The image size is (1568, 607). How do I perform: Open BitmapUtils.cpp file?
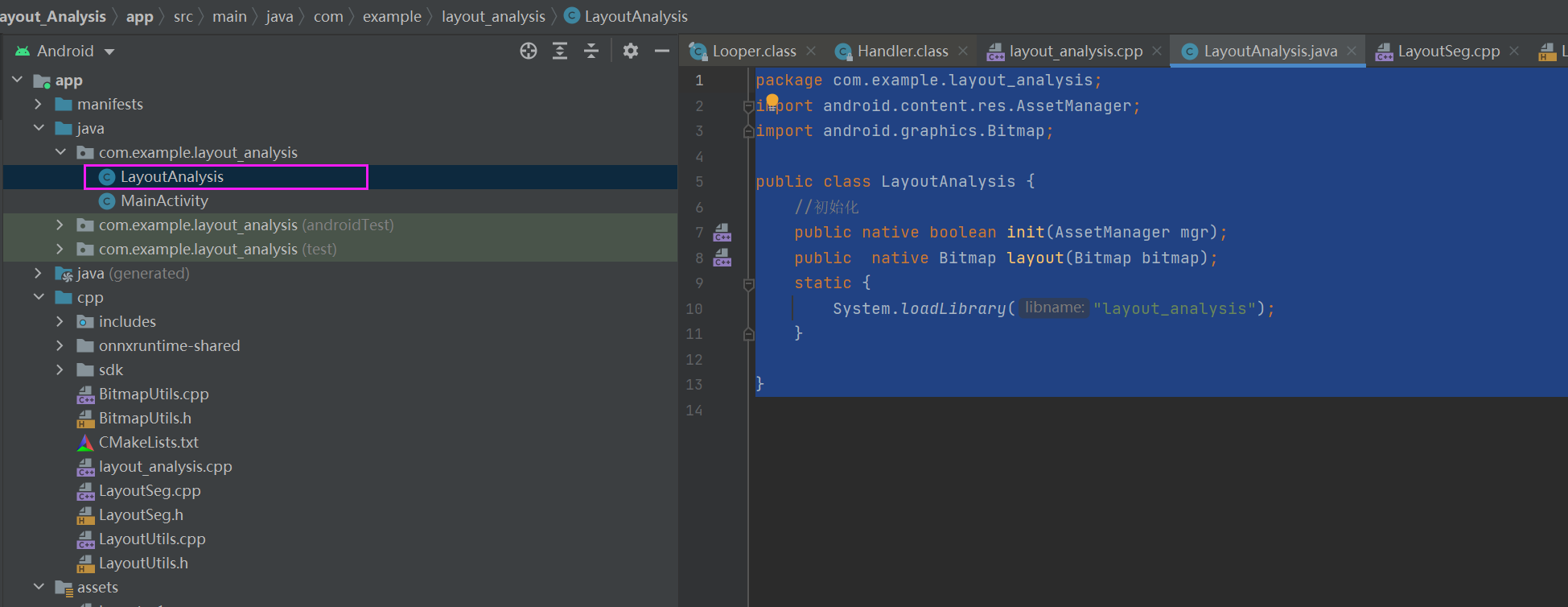coord(154,394)
